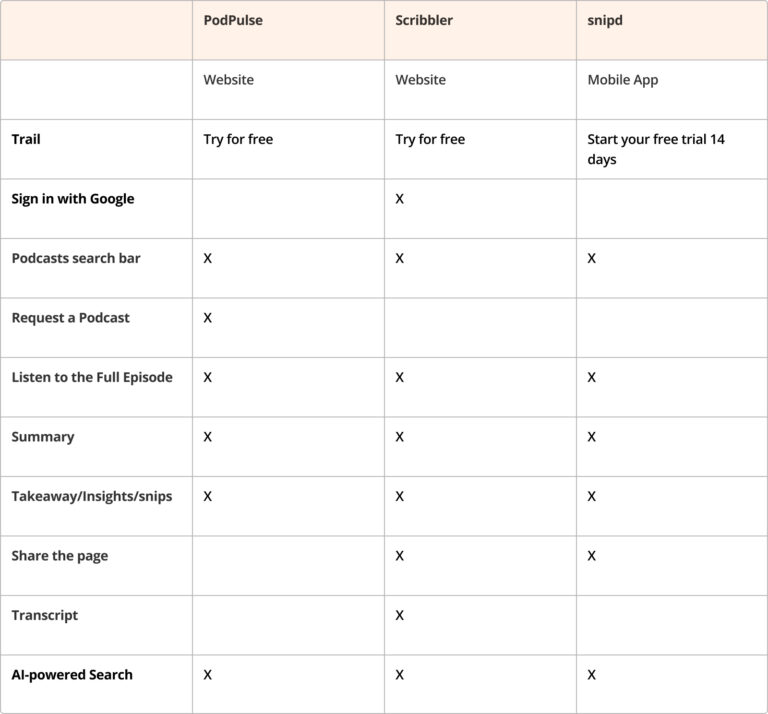Click the PodPulse column header
This screenshot has height=714, width=768.
[233, 20]
